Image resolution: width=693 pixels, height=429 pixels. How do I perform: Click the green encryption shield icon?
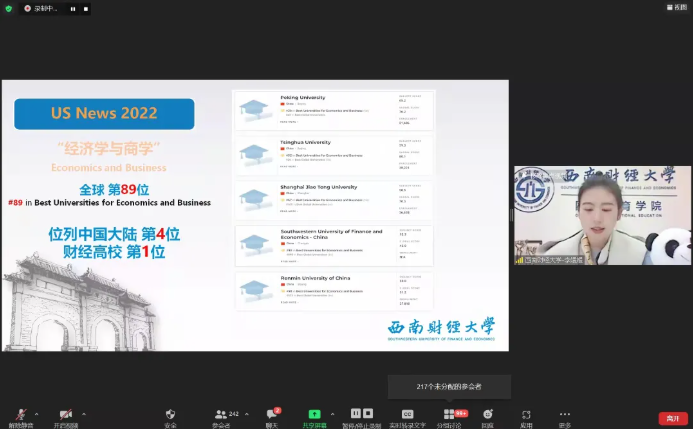(x=8, y=8)
